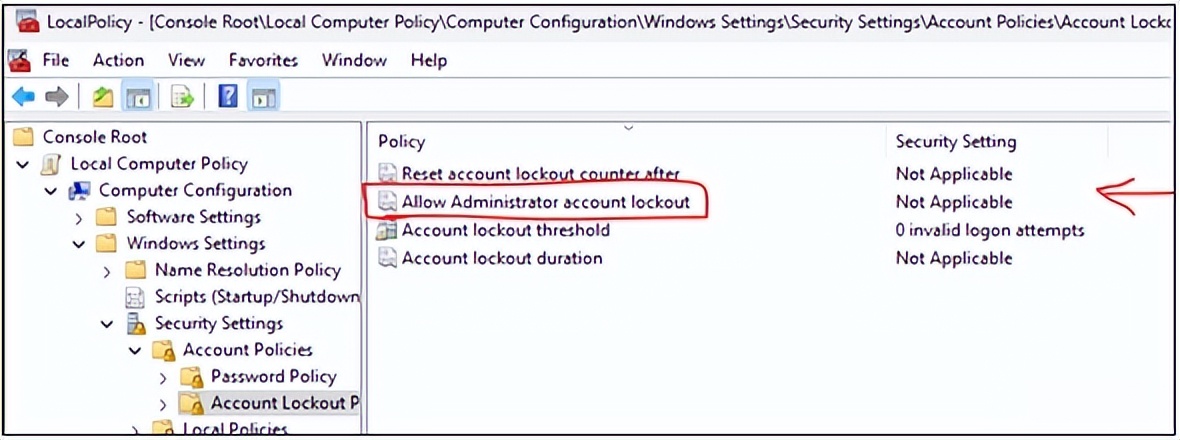Image resolution: width=1180 pixels, height=440 pixels.
Task: Click the Up One Level folder icon
Action: click(102, 96)
